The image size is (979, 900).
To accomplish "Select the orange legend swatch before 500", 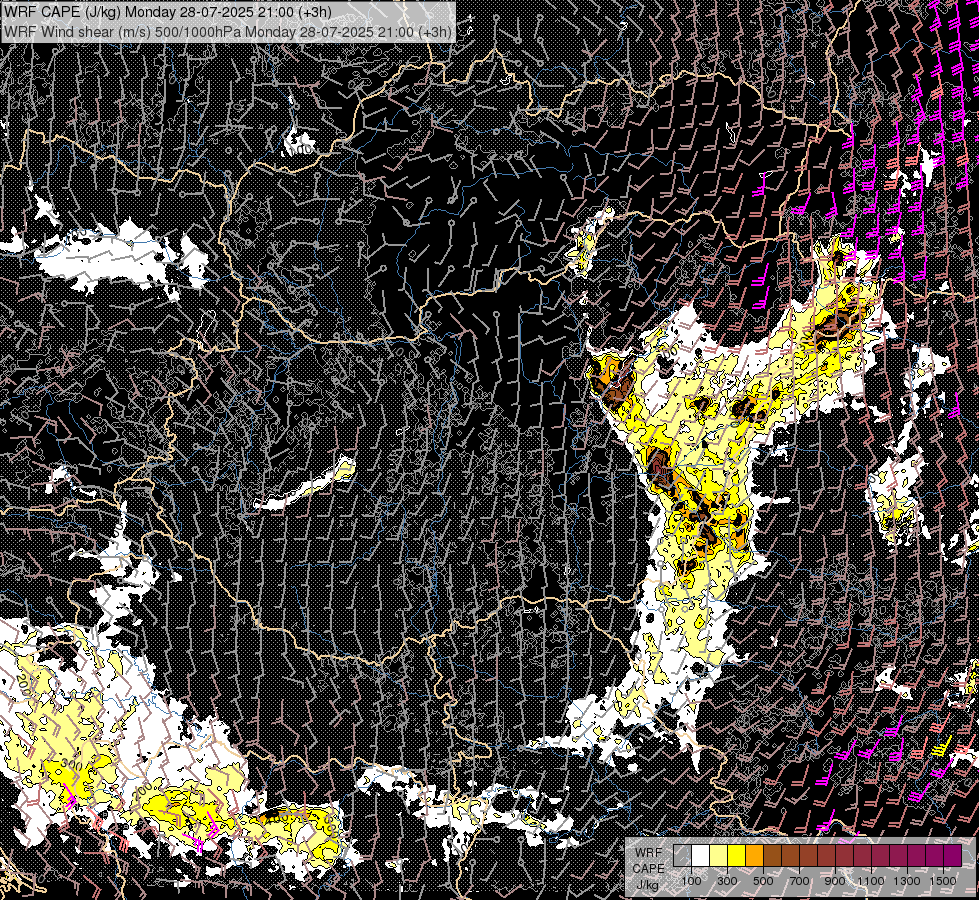I will pyautogui.click(x=754, y=855).
